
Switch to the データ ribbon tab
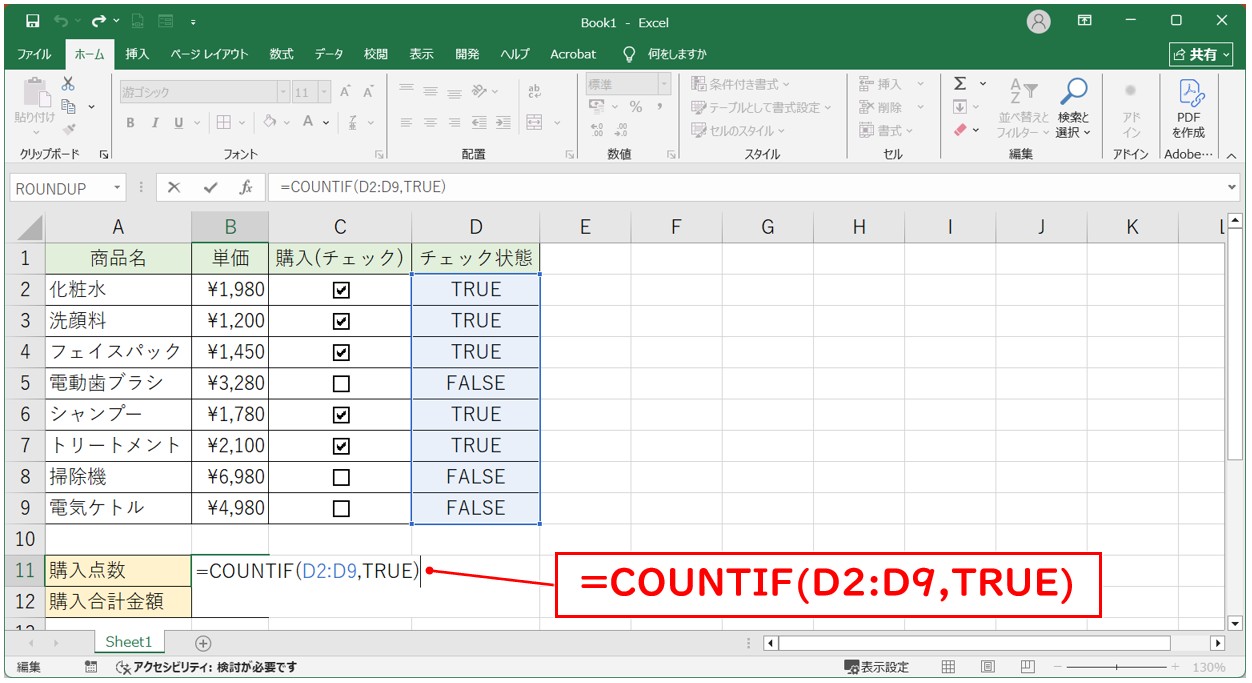click(329, 54)
